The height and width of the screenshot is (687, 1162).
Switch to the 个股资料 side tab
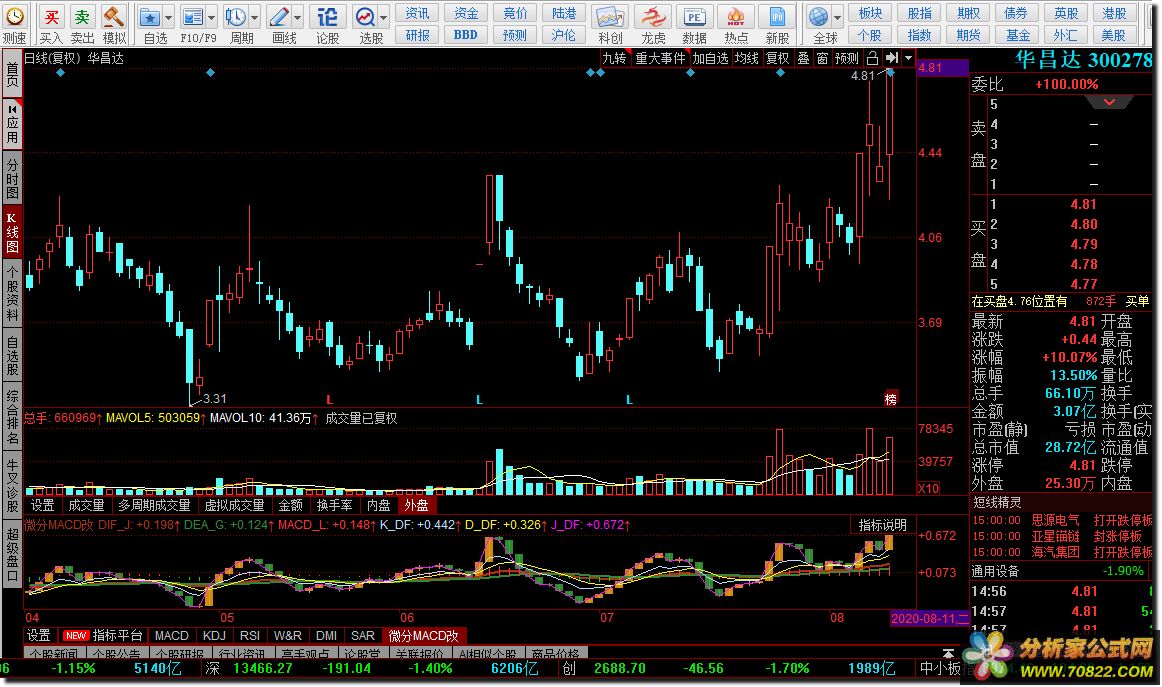click(x=12, y=293)
